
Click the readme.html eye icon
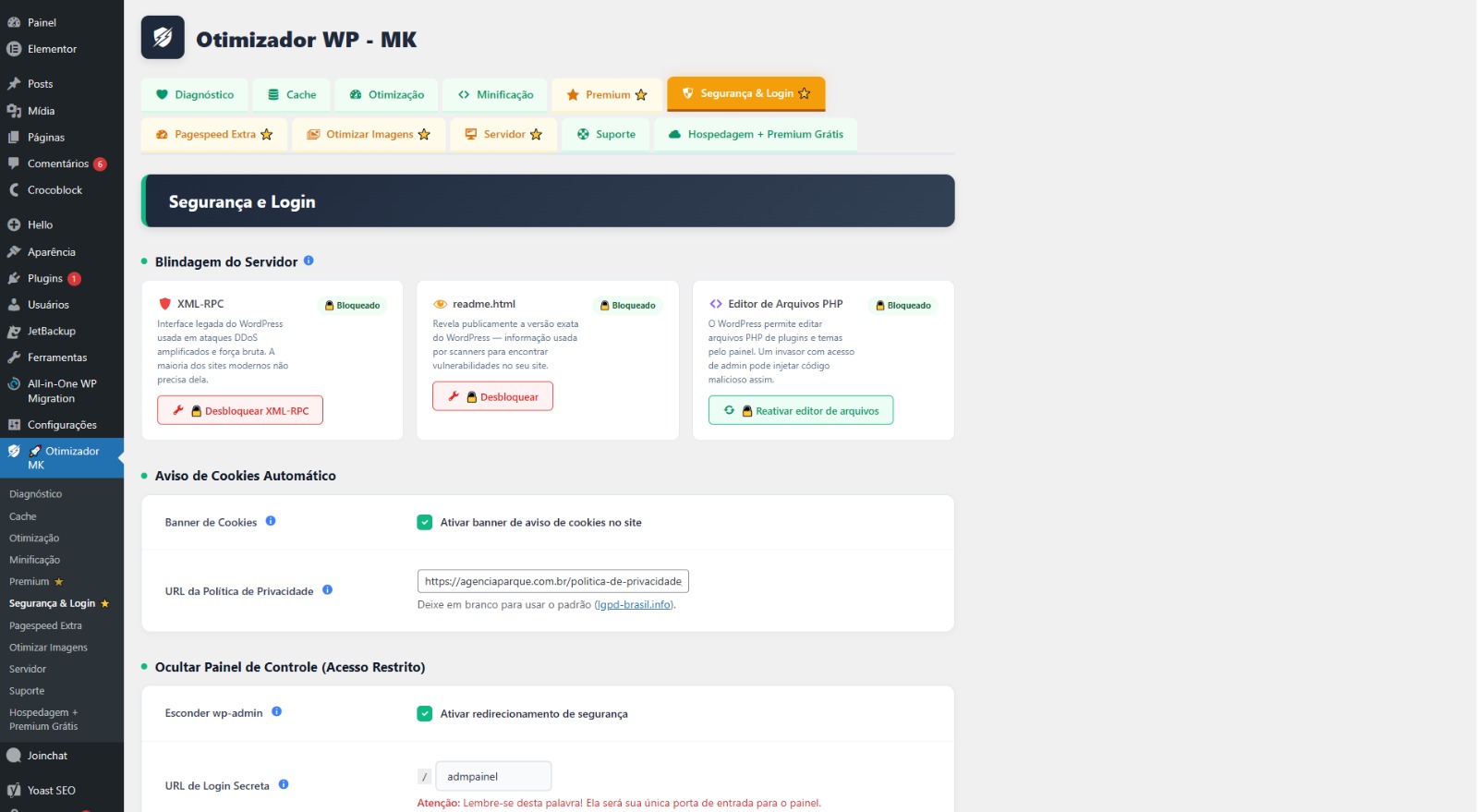tap(440, 304)
